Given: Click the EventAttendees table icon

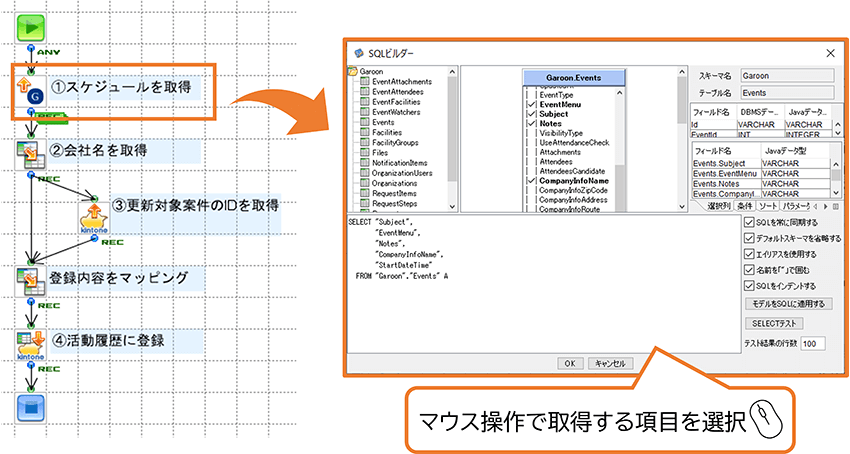Looking at the screenshot, I should tap(365, 92).
